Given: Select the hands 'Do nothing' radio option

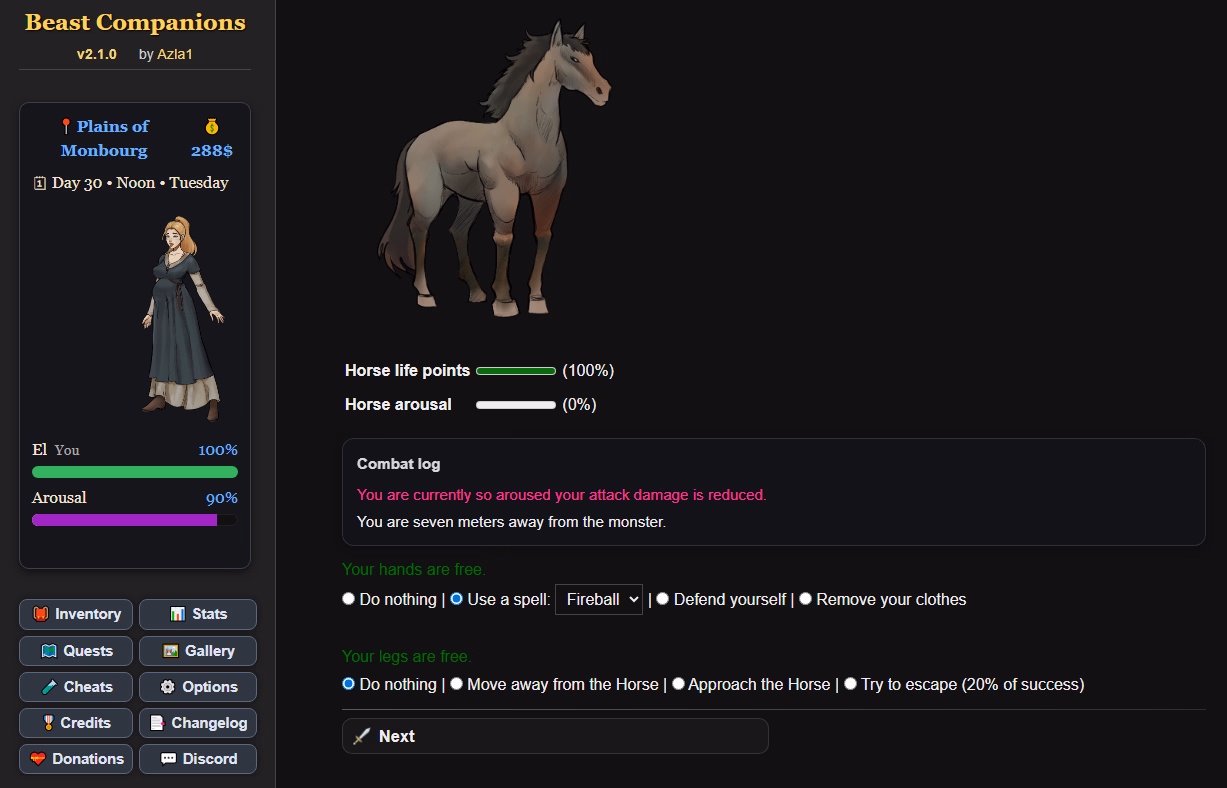Looking at the screenshot, I should pos(349,599).
